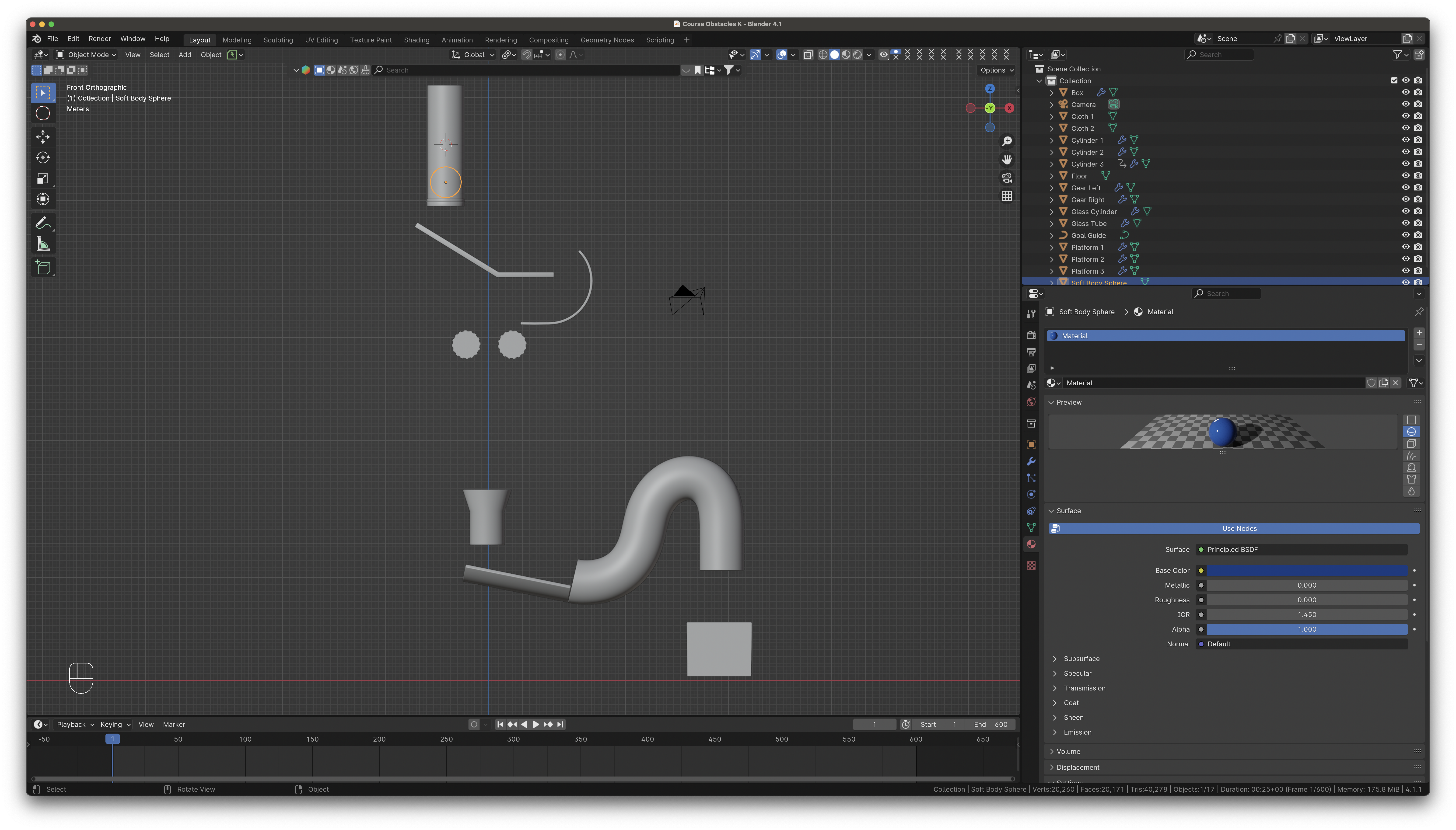Activate the Select Box tool
1456x830 pixels.
click(x=43, y=92)
